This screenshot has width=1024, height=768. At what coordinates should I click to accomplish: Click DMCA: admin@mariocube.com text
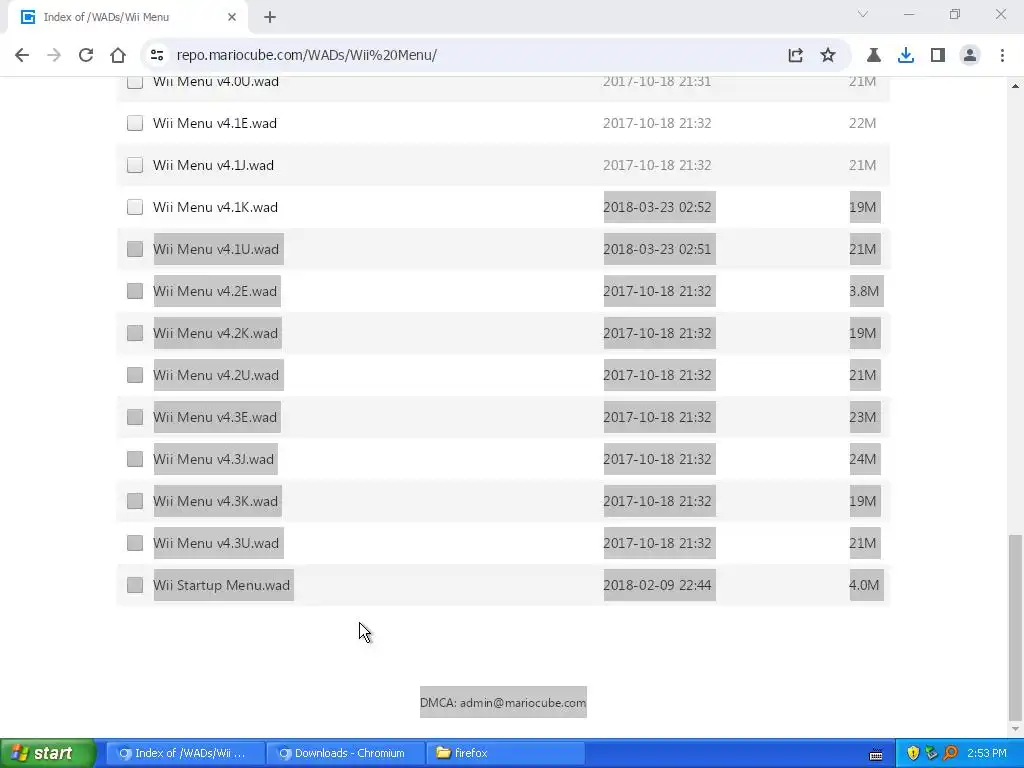click(x=503, y=703)
